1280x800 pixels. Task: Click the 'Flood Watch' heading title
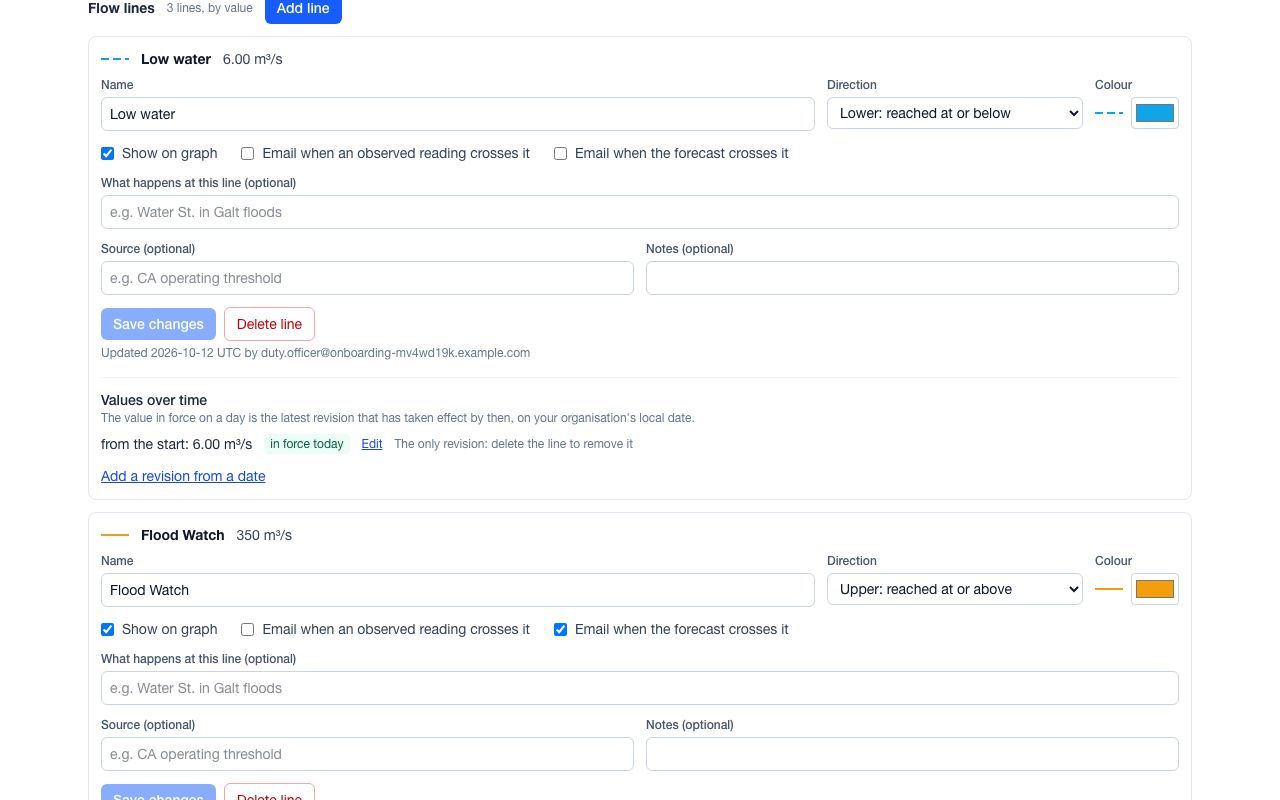coord(183,535)
